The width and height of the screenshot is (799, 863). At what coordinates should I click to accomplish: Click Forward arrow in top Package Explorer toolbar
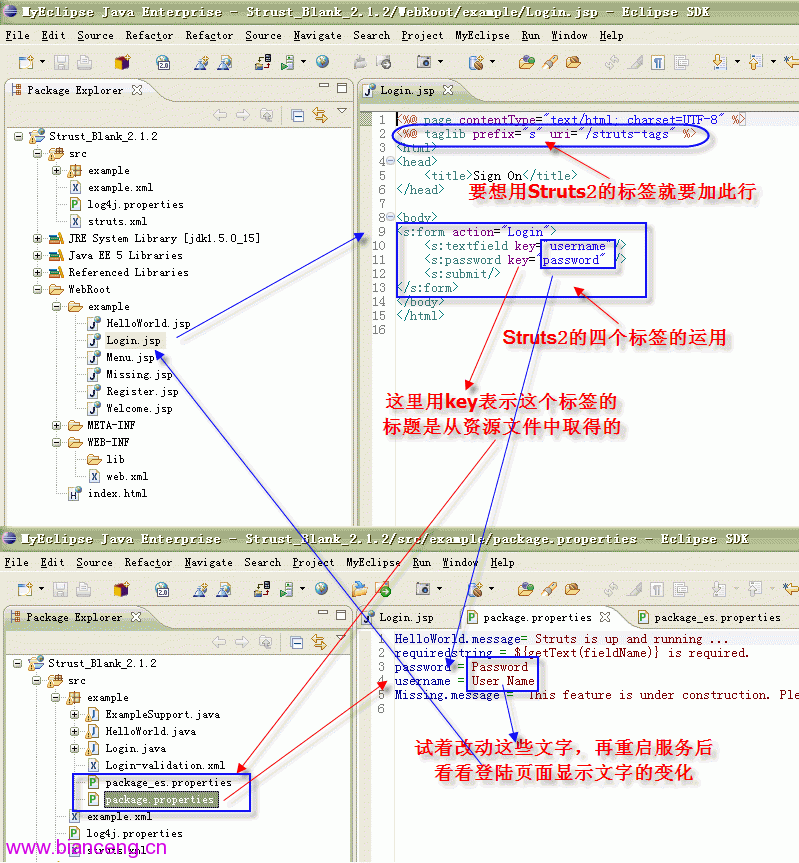pos(243,115)
